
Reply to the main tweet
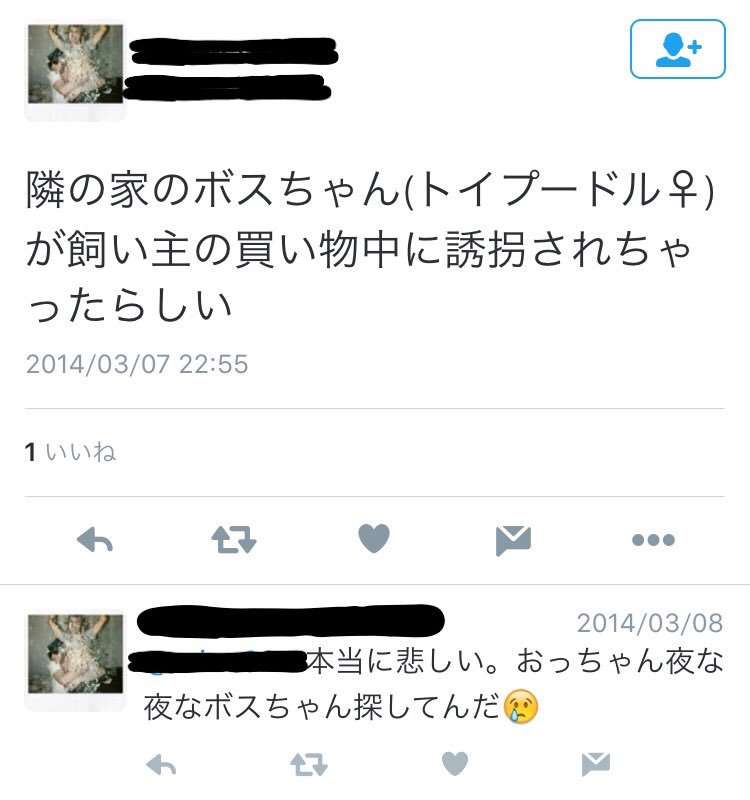click(95, 540)
